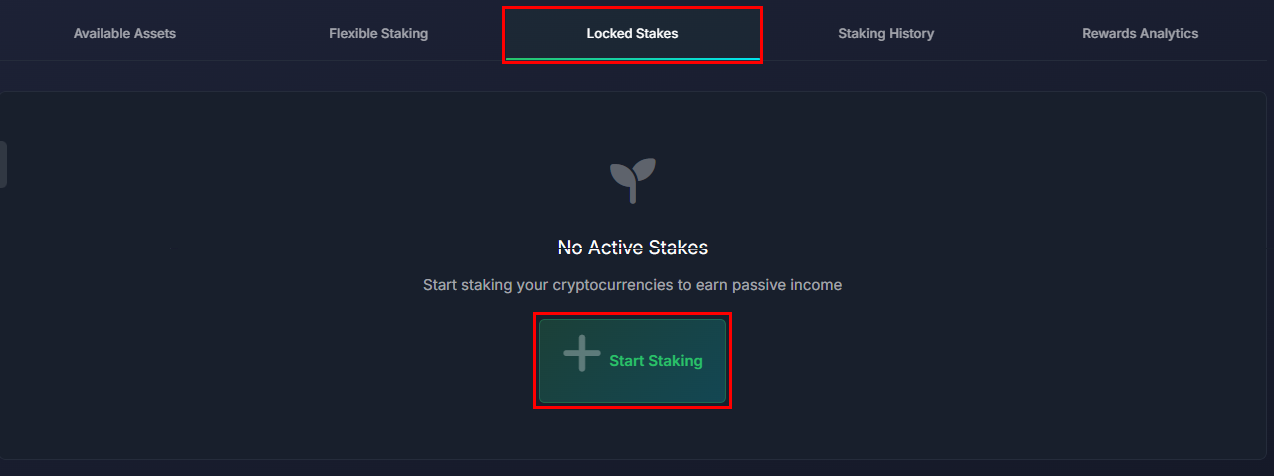Show the rewards analytics view
The image size is (1274, 476).
click(x=1139, y=34)
